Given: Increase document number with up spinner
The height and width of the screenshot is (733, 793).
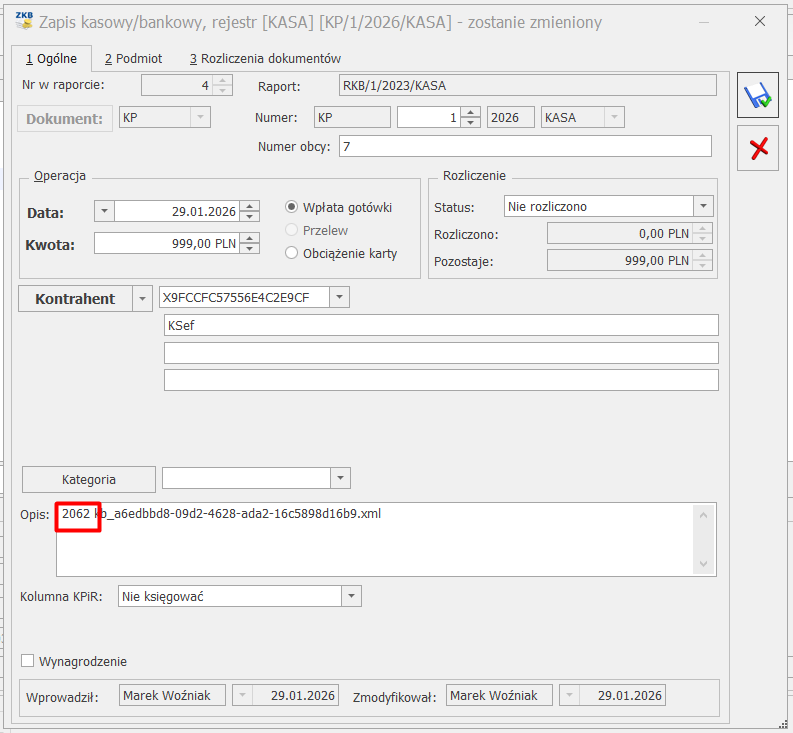Looking at the screenshot, I should tap(472, 112).
